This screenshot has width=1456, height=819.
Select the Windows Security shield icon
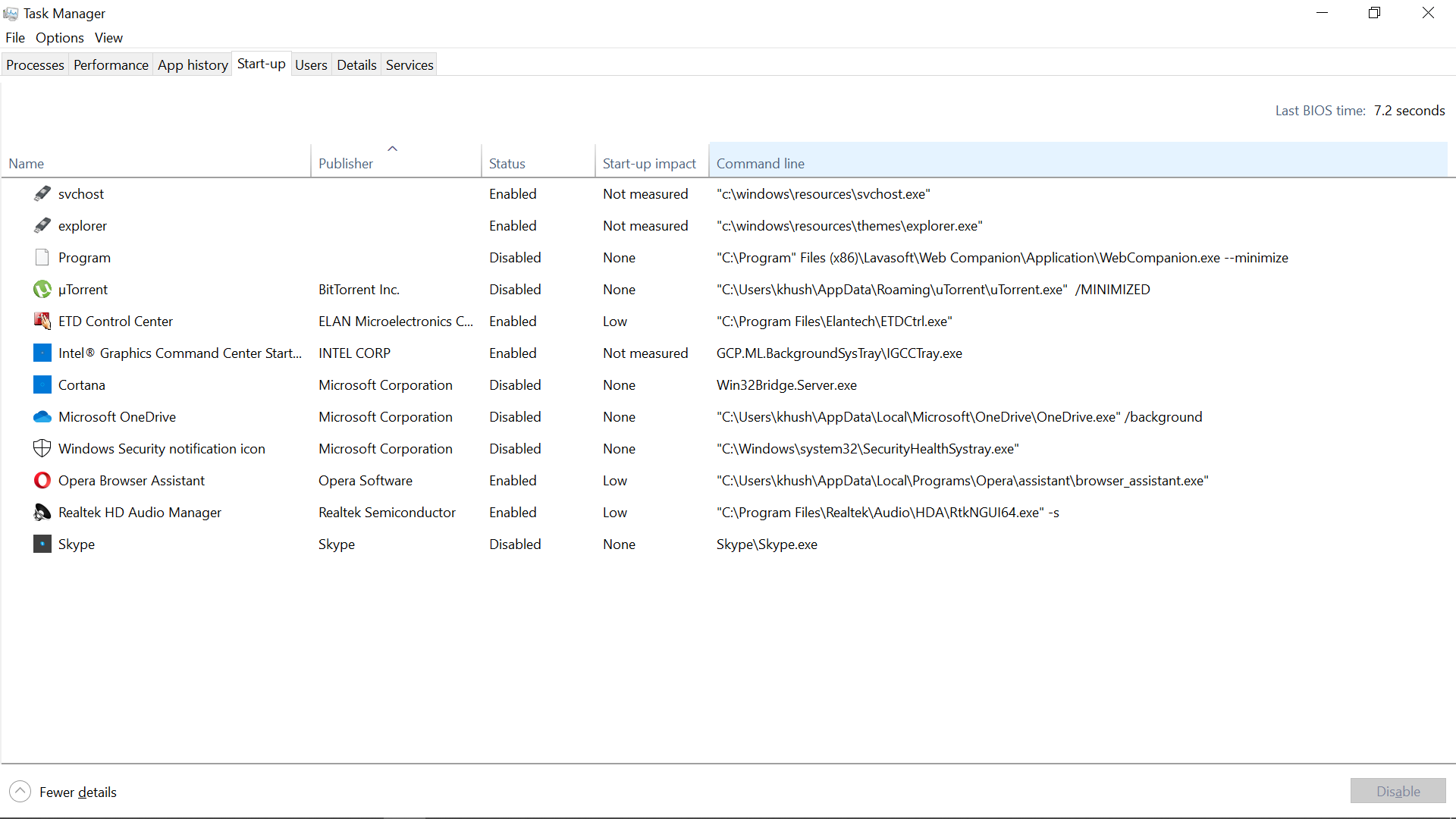point(42,448)
